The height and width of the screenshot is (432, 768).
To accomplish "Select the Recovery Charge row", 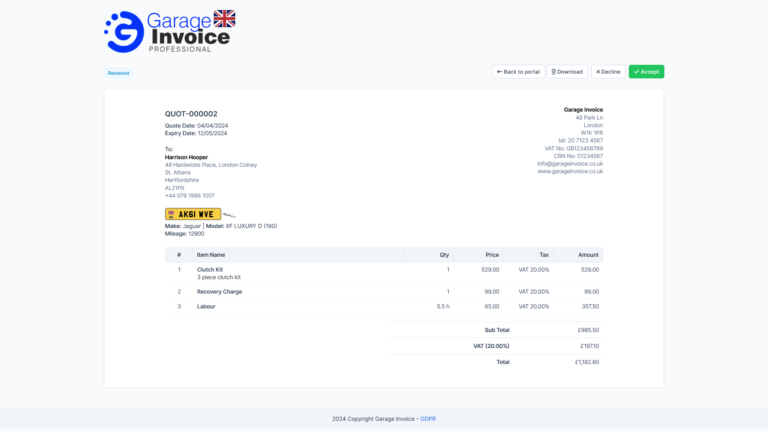I will [219, 292].
